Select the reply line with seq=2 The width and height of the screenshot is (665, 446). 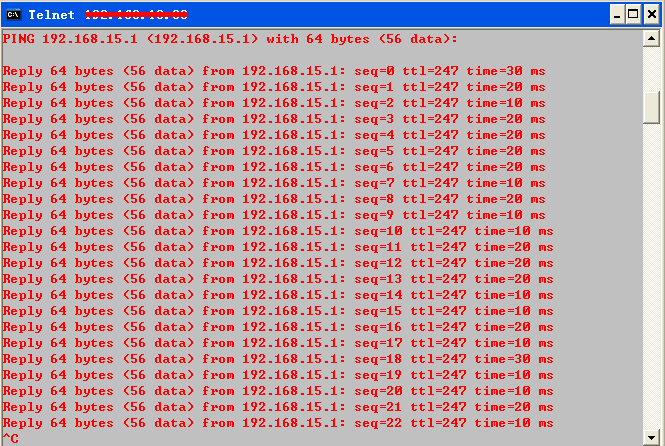click(274, 103)
